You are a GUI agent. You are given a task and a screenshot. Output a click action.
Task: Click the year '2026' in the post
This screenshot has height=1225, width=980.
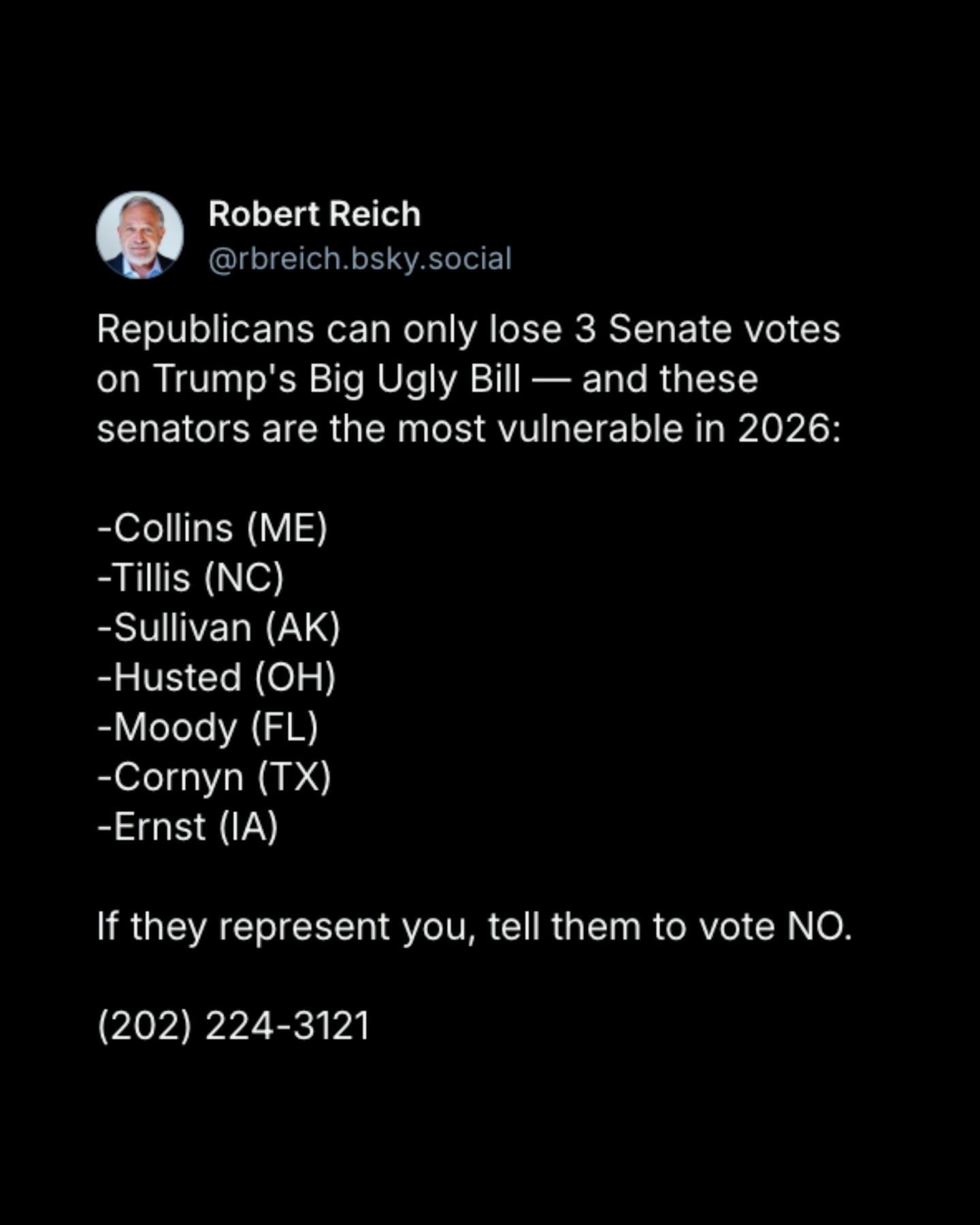[788, 429]
